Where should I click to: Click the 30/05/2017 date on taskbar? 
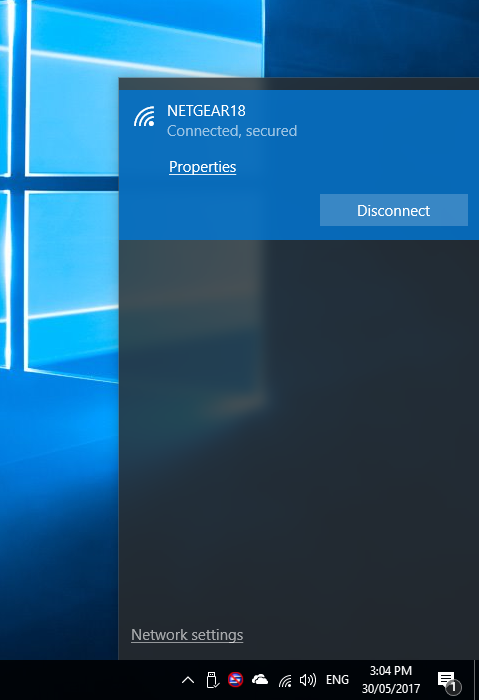point(391,689)
